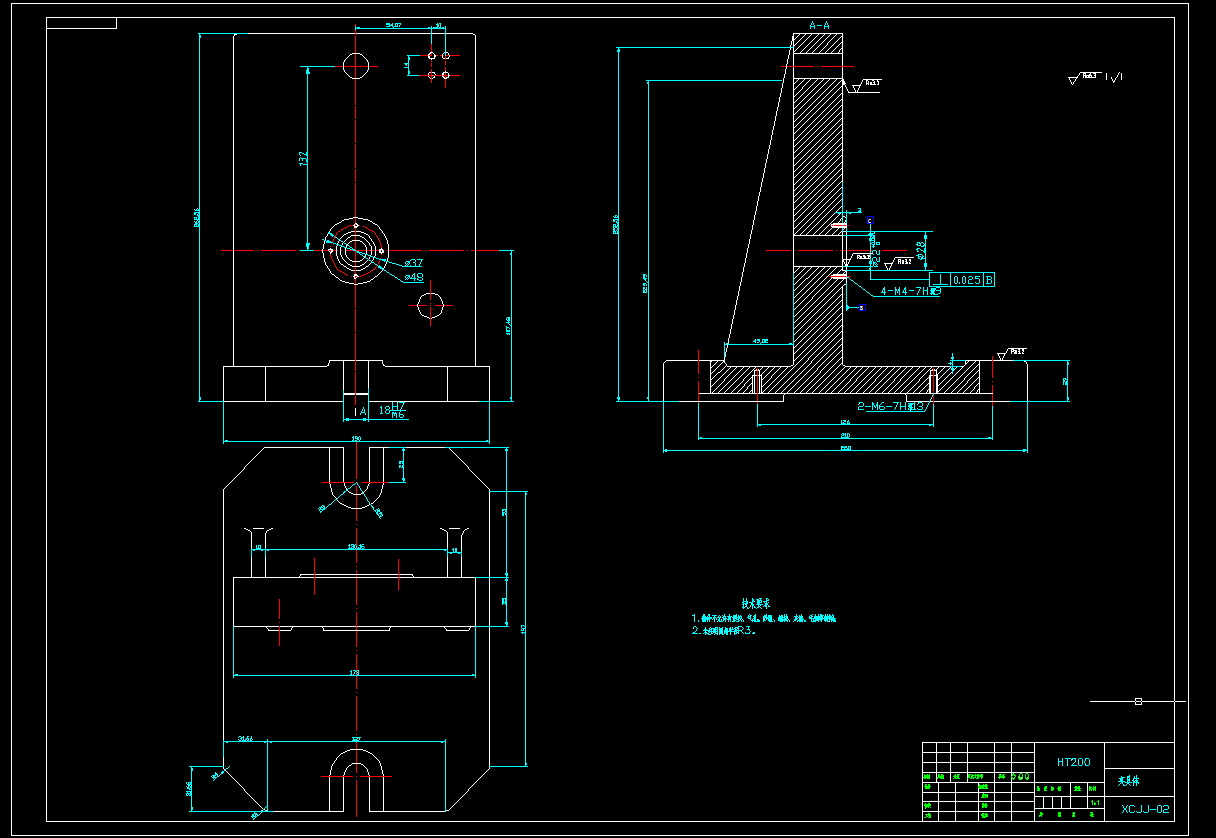Screen dimensions: 1216x838
Task: Click the datum "B" box in tolerance frame
Action: click(989, 280)
